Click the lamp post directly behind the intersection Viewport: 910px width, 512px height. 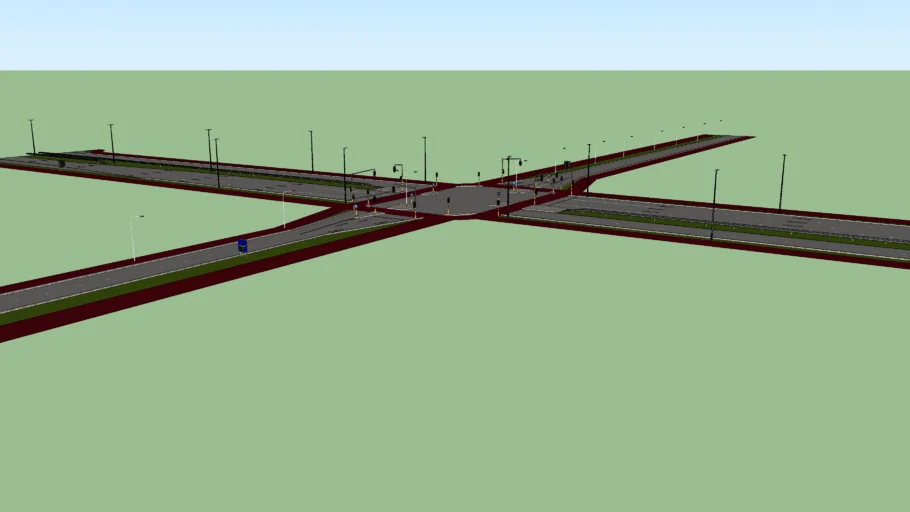click(424, 158)
